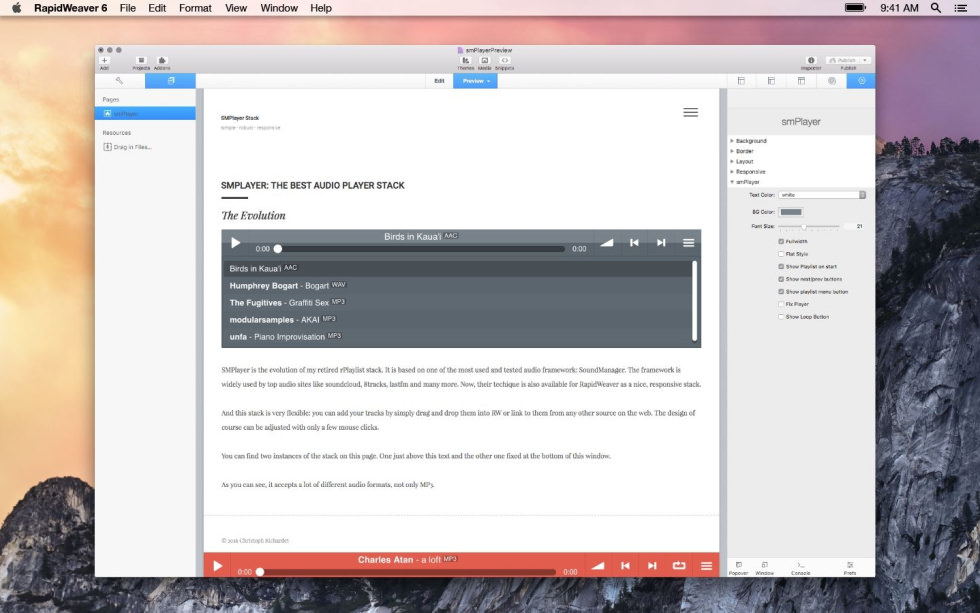Viewport: 980px width, 613px height.
Task: Click the gray player progress bar
Action: tap(421, 249)
